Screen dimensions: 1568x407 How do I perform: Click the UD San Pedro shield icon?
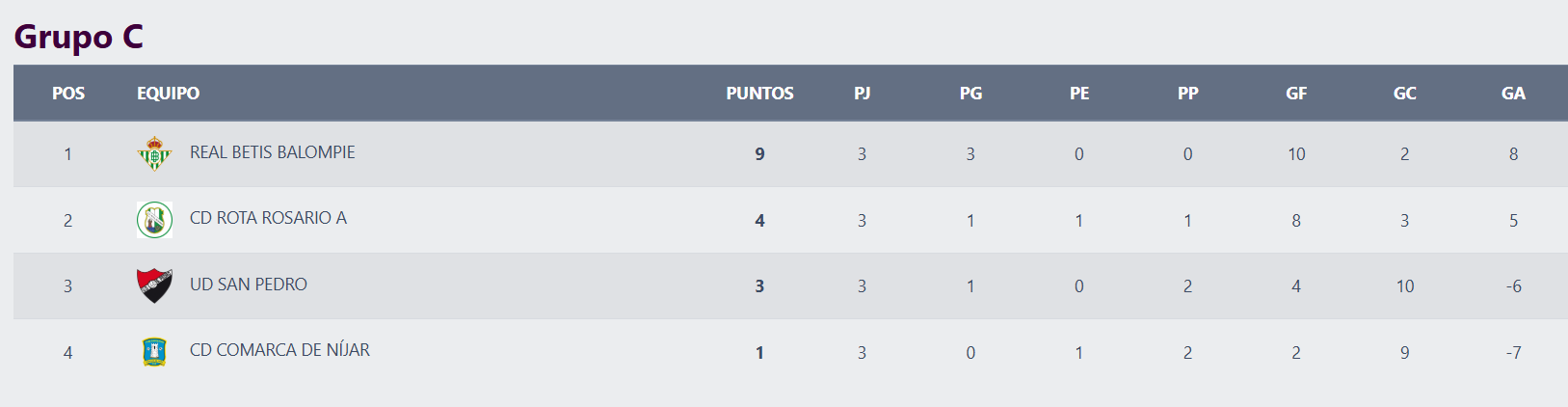(x=154, y=285)
